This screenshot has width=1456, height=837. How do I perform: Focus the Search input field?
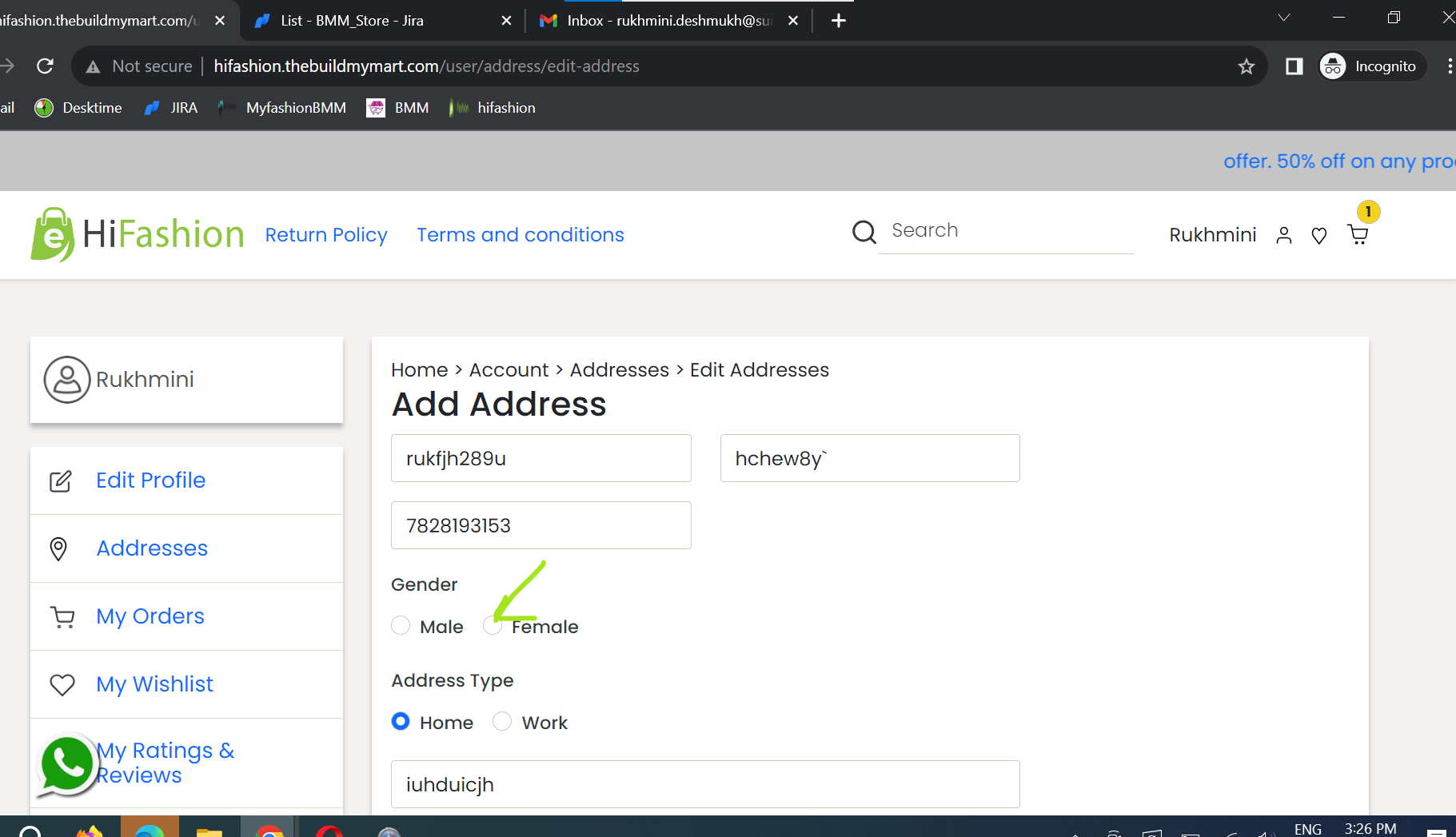pyautogui.click(x=1006, y=230)
